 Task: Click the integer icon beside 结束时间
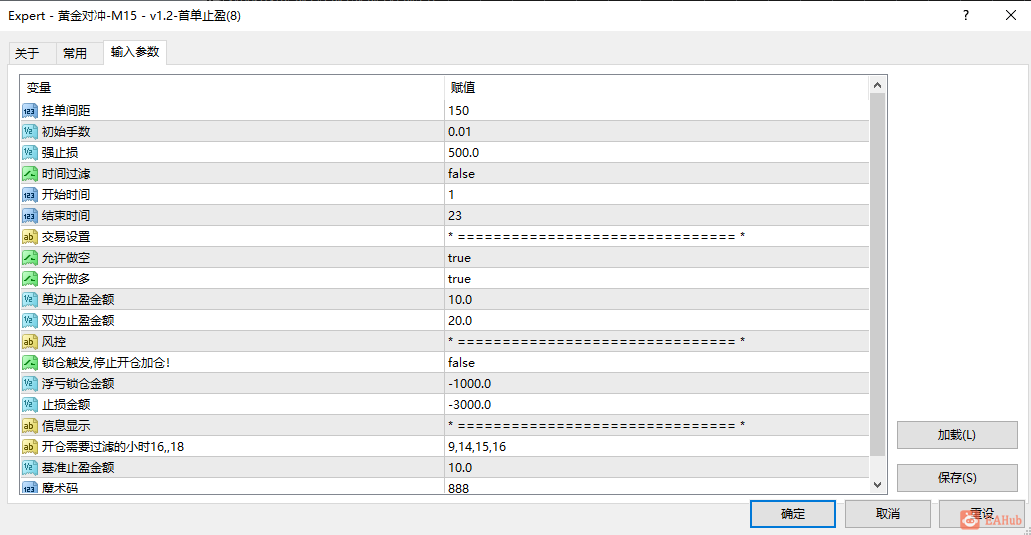[x=30, y=216]
